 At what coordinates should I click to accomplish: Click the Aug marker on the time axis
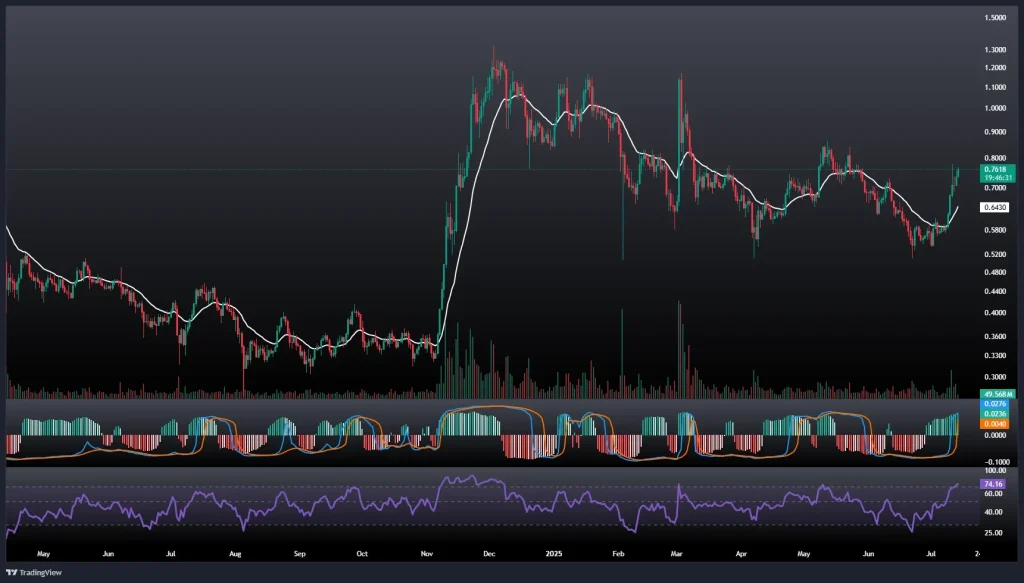[236, 551]
